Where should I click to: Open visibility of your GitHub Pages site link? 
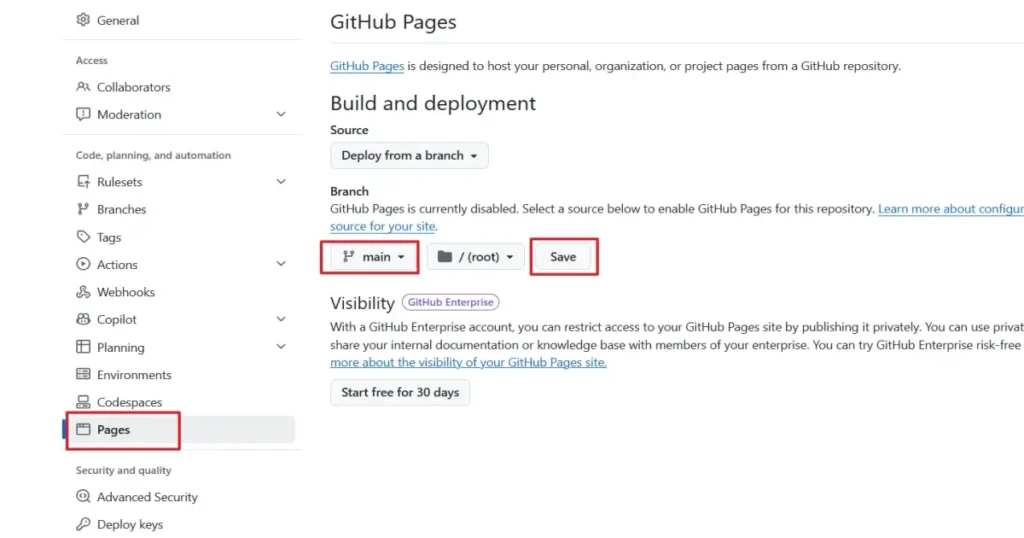468,362
